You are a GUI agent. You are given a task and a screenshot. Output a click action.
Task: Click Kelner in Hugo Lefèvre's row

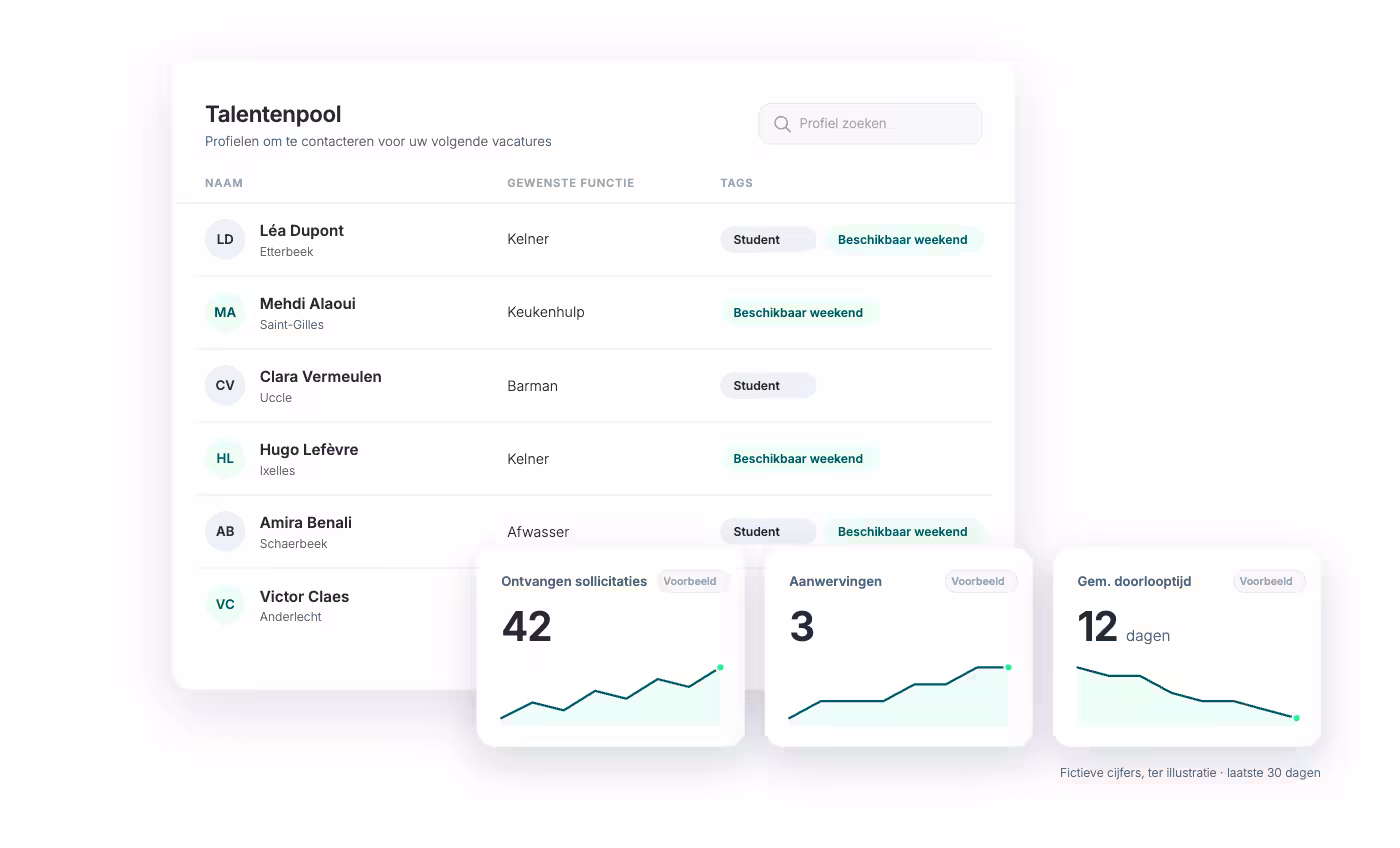[x=528, y=459]
